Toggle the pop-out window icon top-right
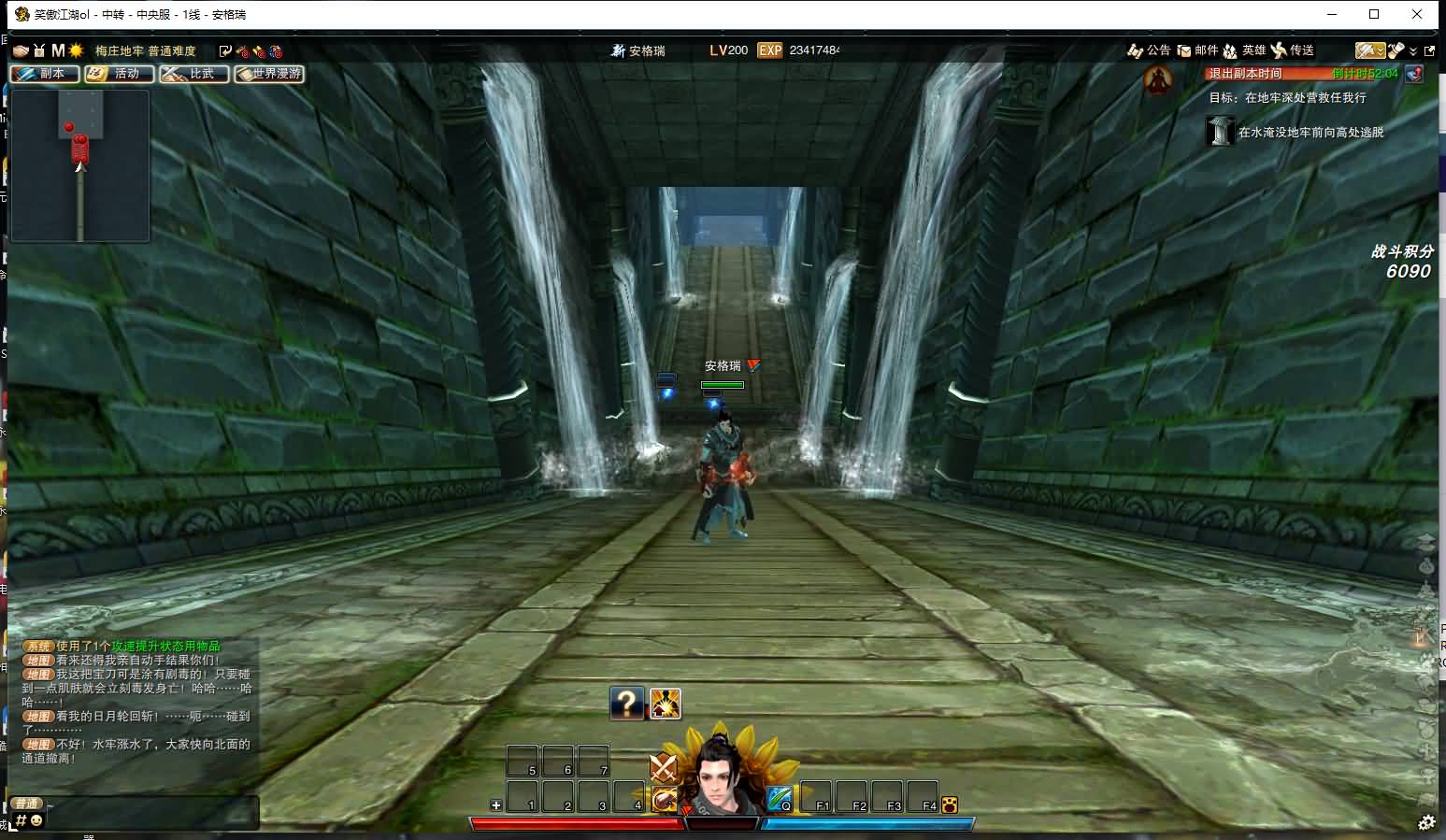The height and width of the screenshot is (840, 1446). click(x=1429, y=50)
